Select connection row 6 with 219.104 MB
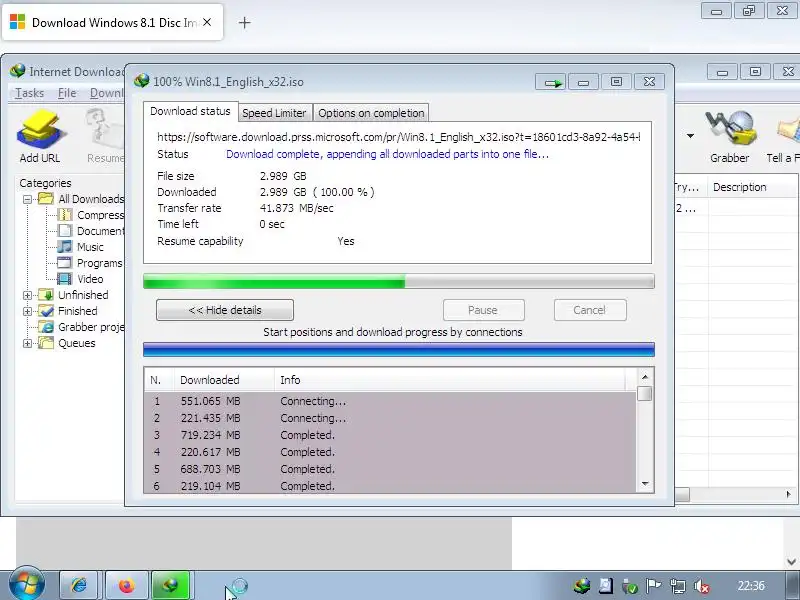This screenshot has width=800, height=600. tap(390, 486)
